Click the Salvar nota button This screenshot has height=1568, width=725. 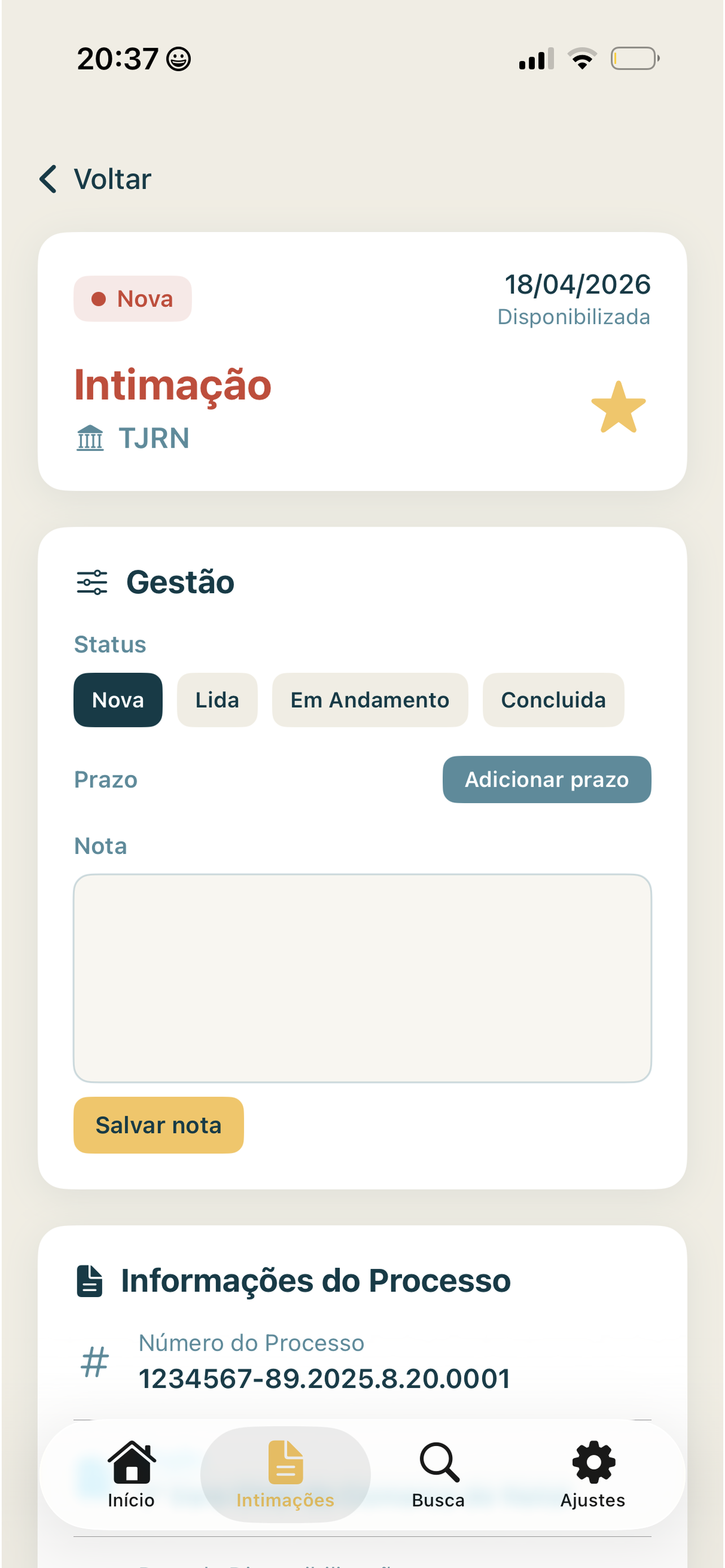point(159,1125)
